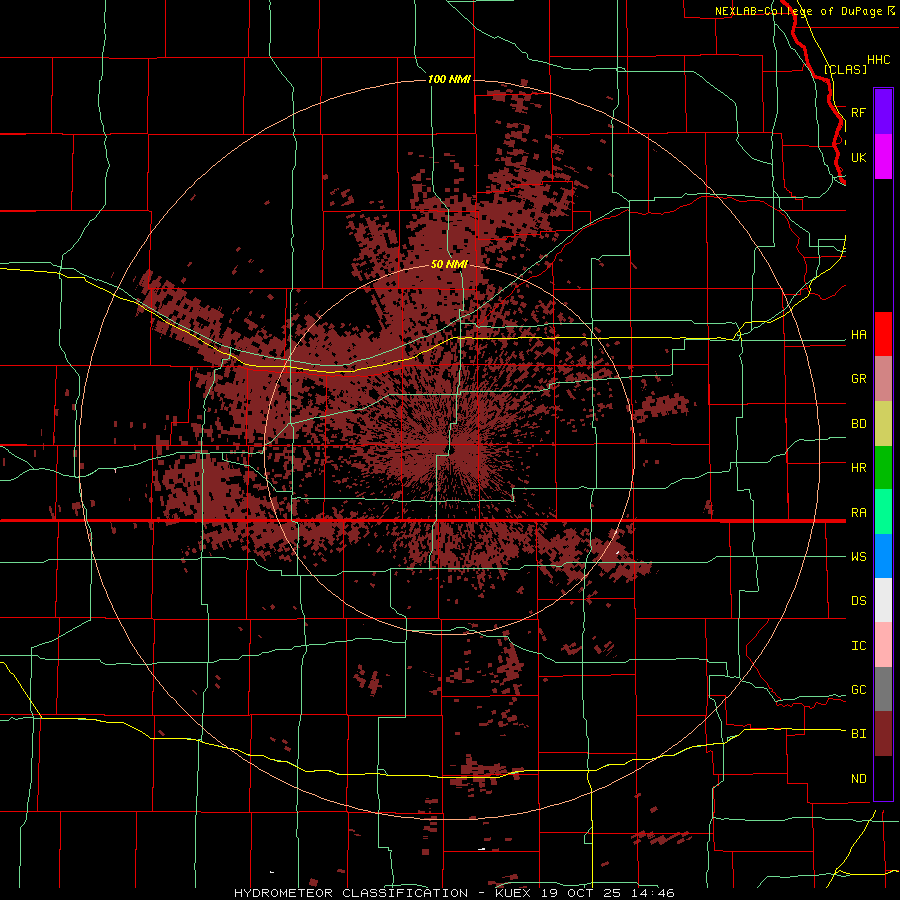Click the UK magenta color swatch

(883, 157)
